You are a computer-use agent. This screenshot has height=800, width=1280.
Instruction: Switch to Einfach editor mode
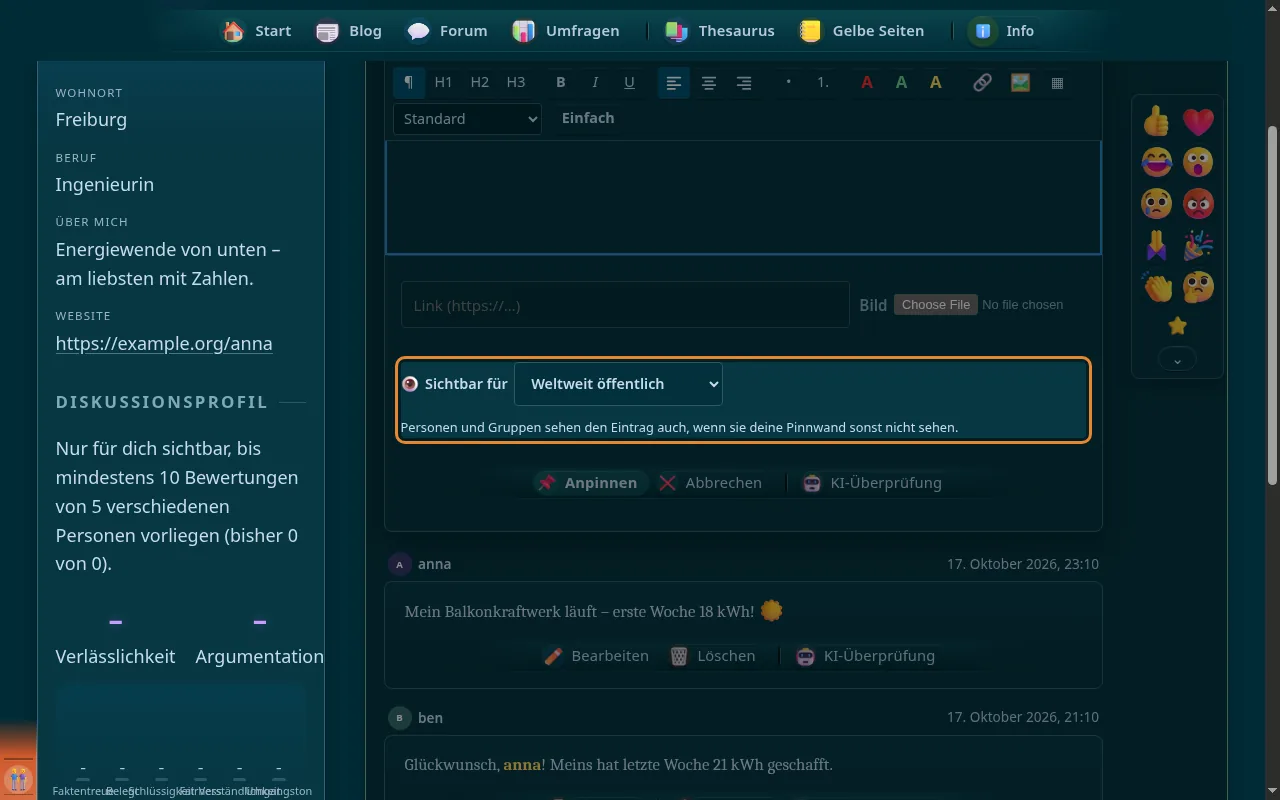pos(588,118)
